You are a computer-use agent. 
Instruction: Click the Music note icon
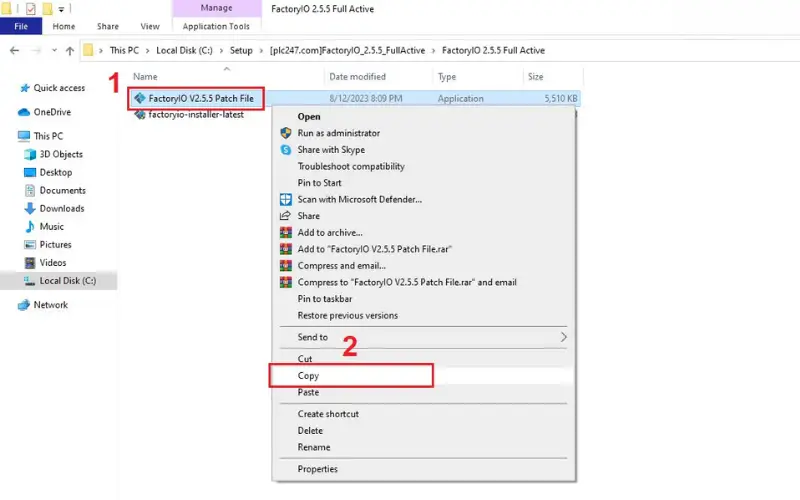[x=30, y=227]
